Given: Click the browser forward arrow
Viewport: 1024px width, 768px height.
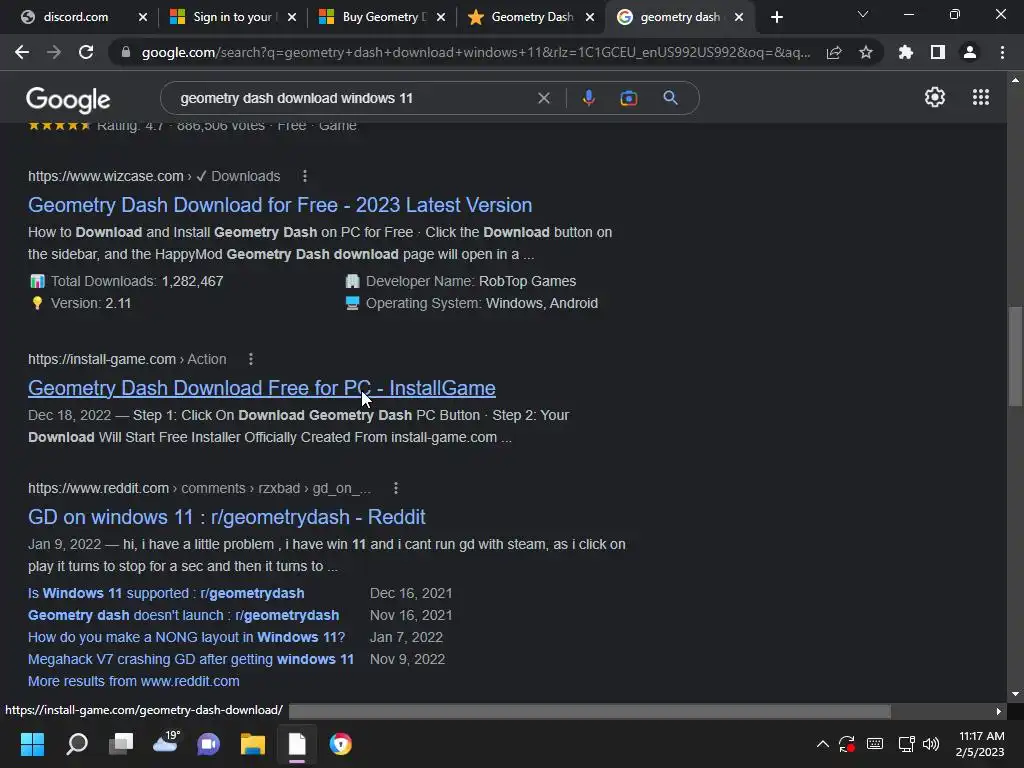Looking at the screenshot, I should (x=54, y=52).
